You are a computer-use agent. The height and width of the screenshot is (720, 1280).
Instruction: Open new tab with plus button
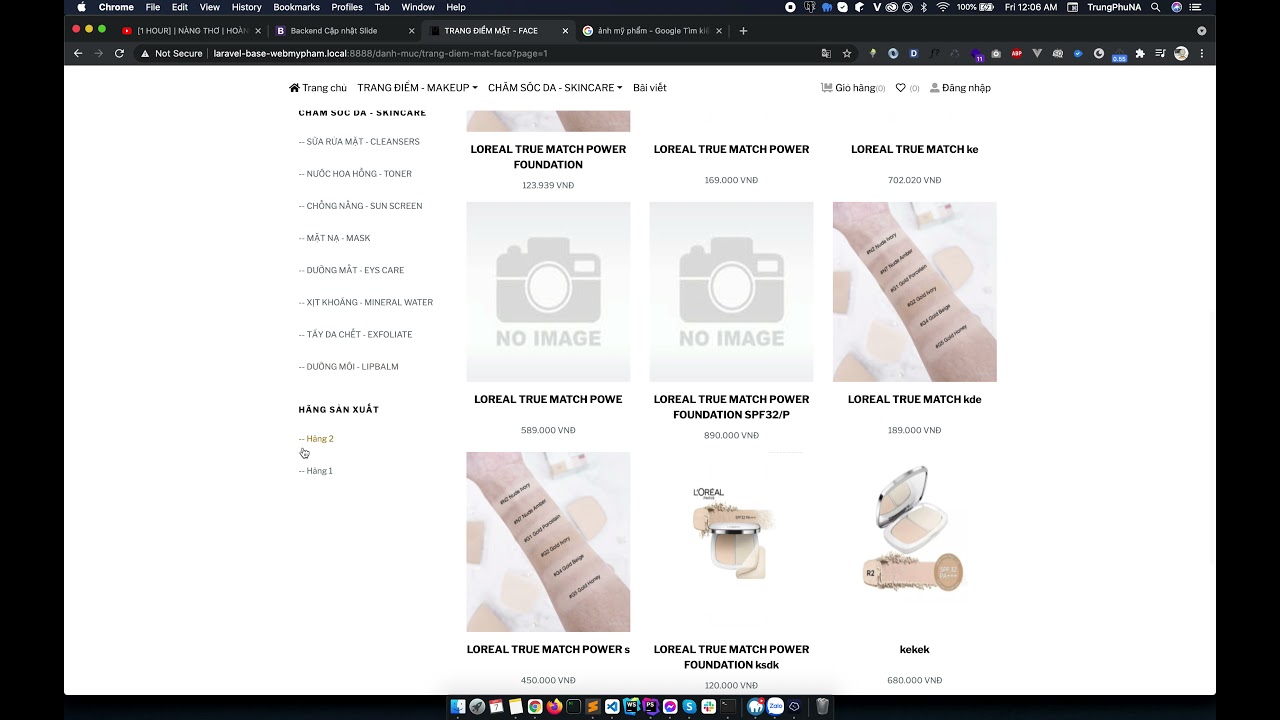743,31
